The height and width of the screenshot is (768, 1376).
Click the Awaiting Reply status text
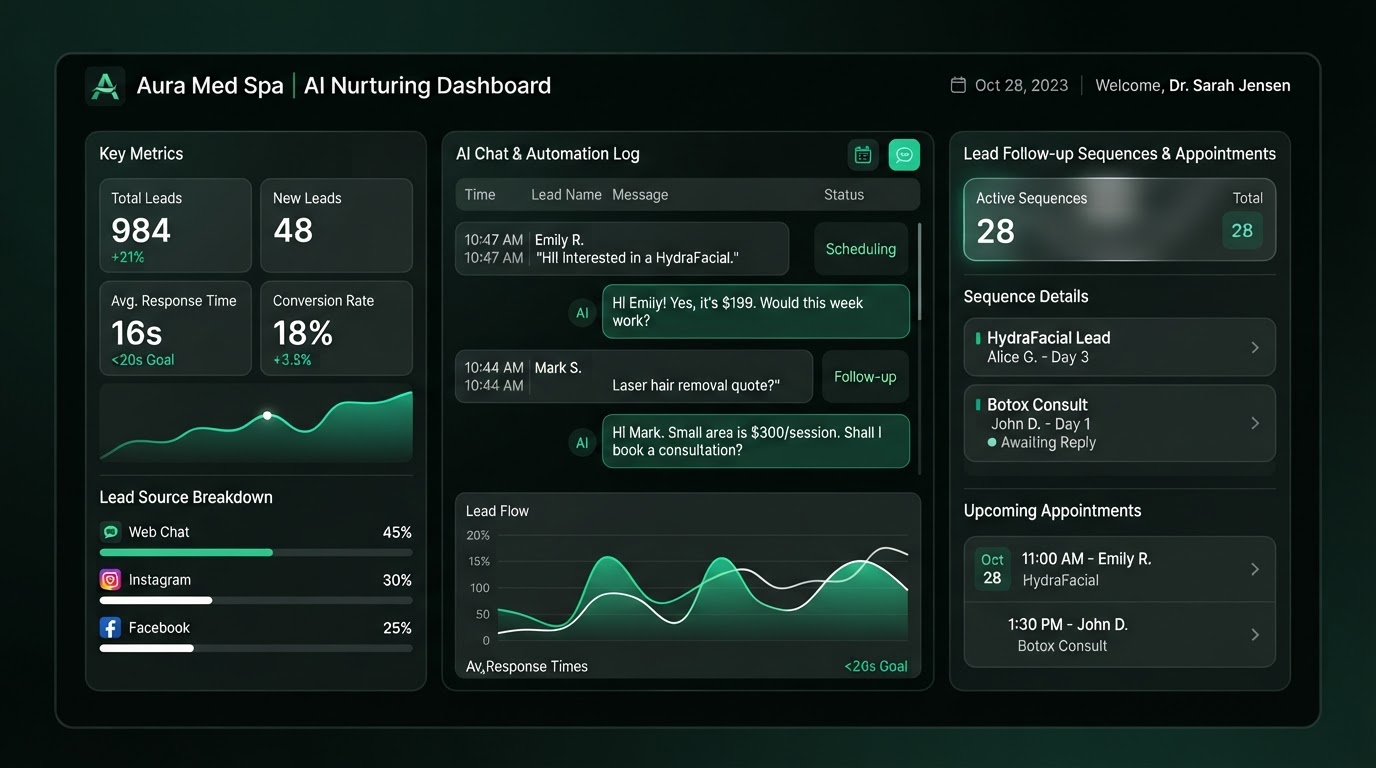click(1048, 443)
